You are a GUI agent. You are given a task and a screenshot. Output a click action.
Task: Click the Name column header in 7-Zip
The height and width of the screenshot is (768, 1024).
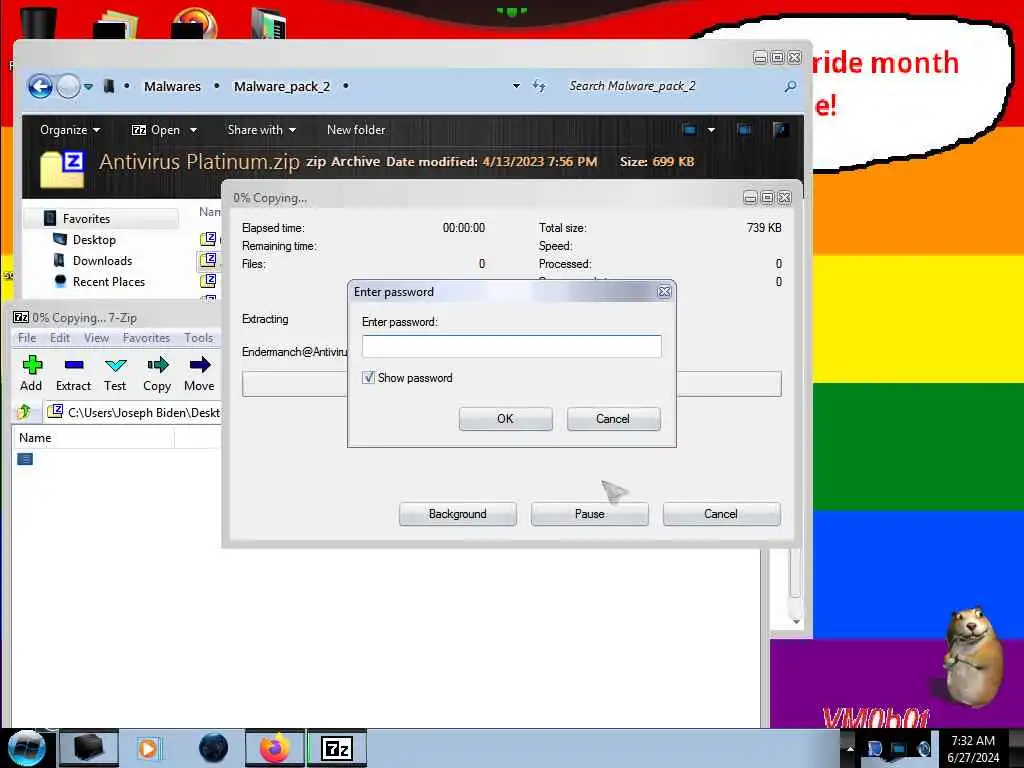tap(93, 438)
